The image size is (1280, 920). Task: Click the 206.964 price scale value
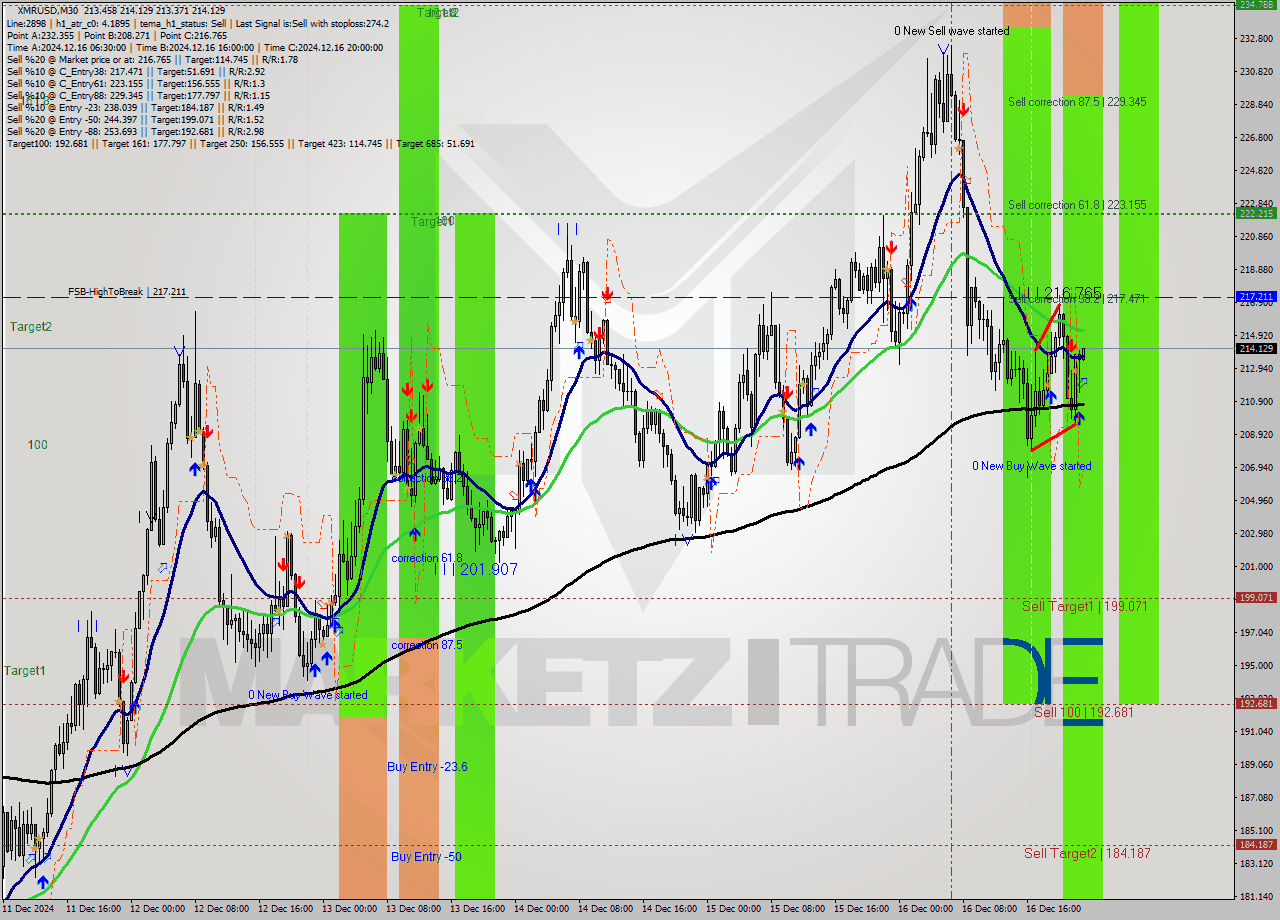click(1257, 467)
